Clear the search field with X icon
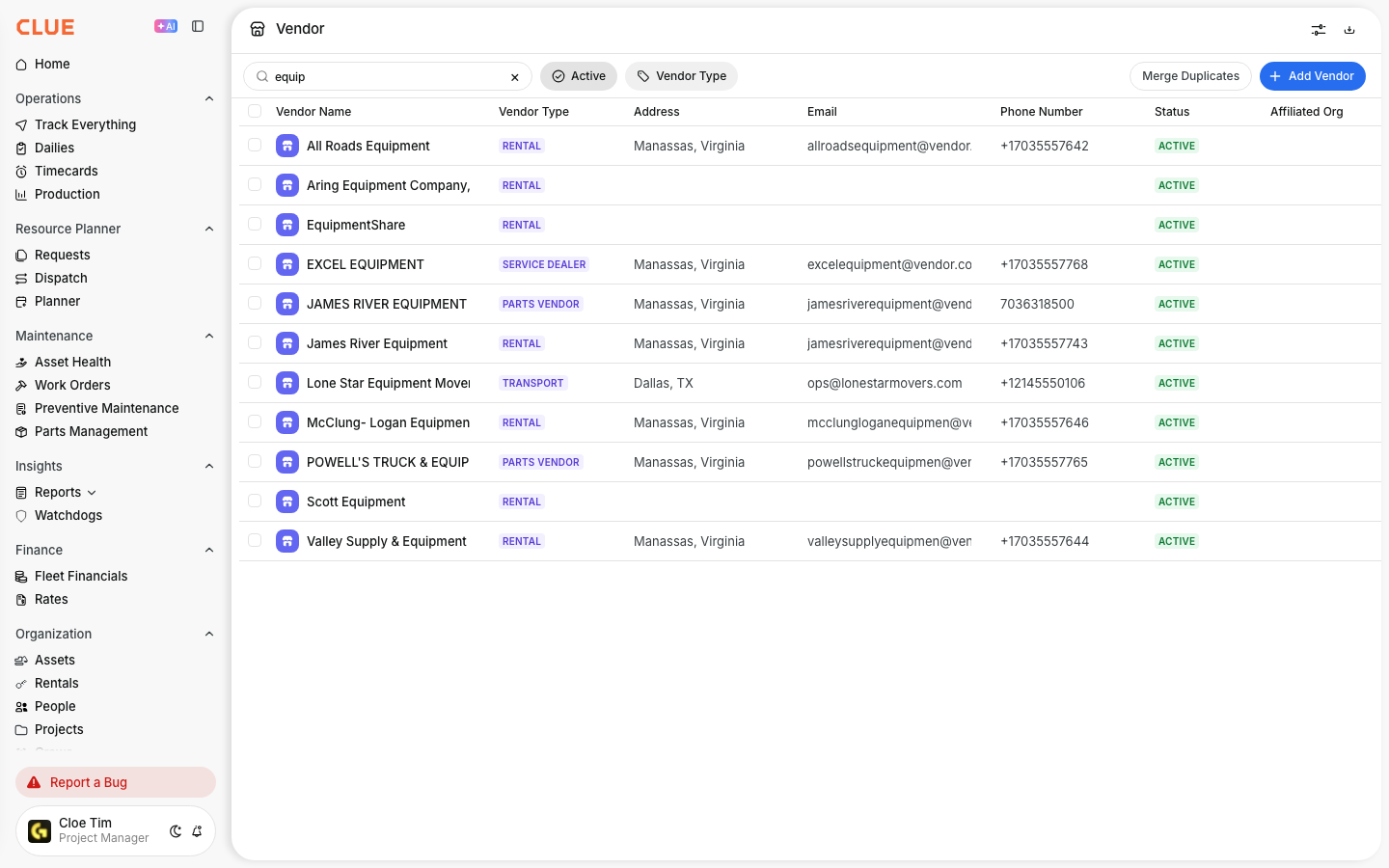This screenshot has width=1389, height=868. click(x=515, y=77)
